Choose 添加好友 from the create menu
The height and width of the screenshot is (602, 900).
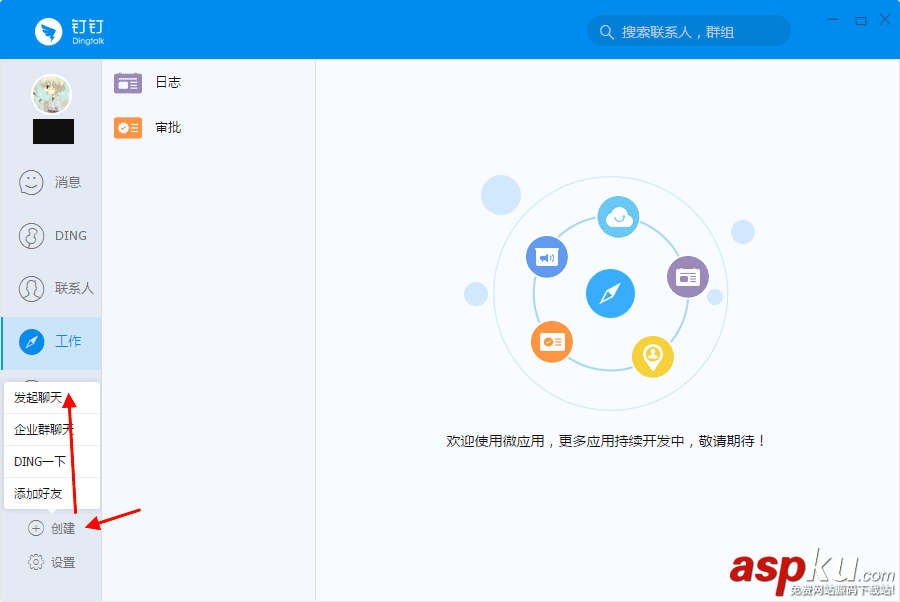point(52,494)
